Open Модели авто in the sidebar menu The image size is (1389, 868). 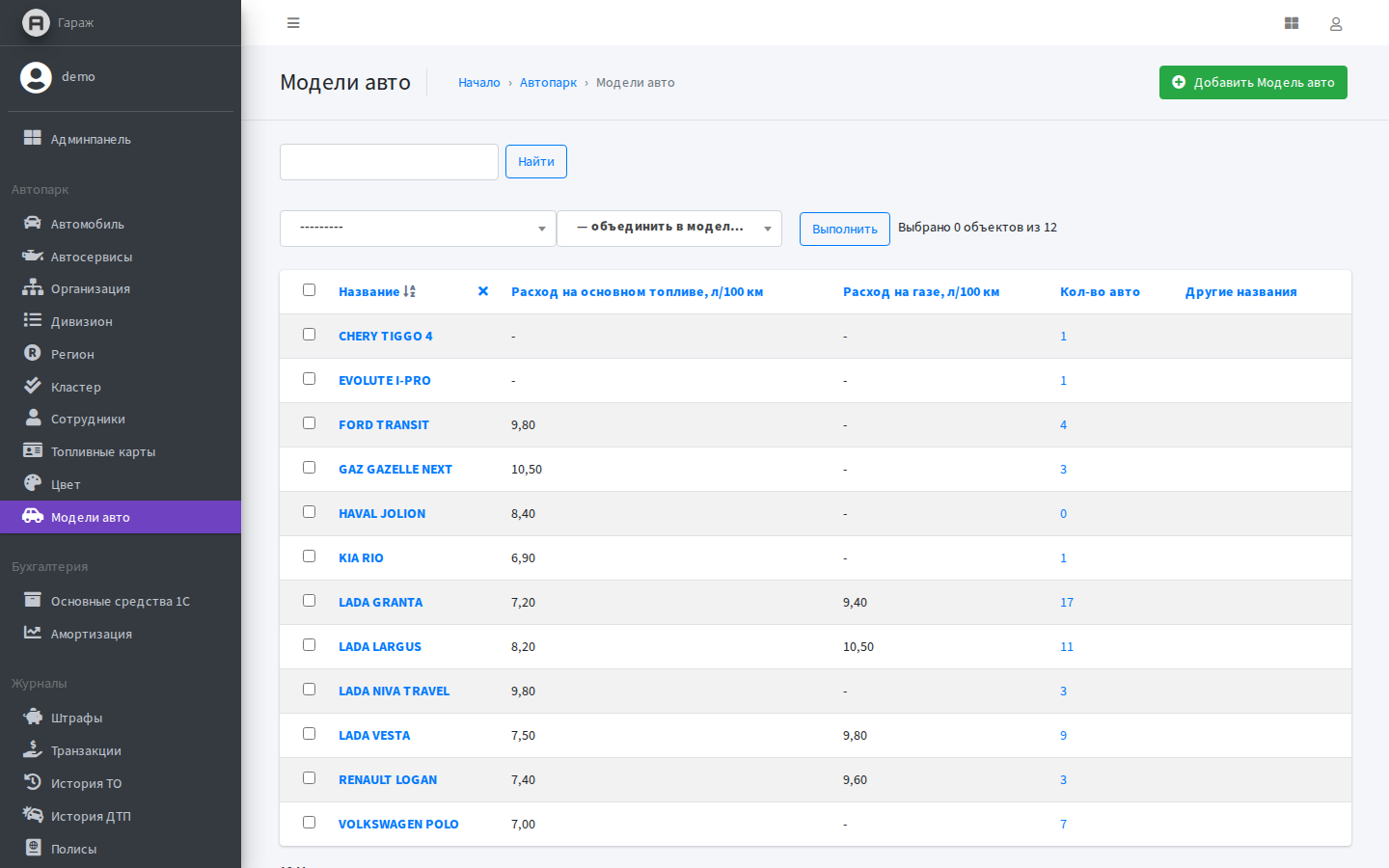coord(121,517)
